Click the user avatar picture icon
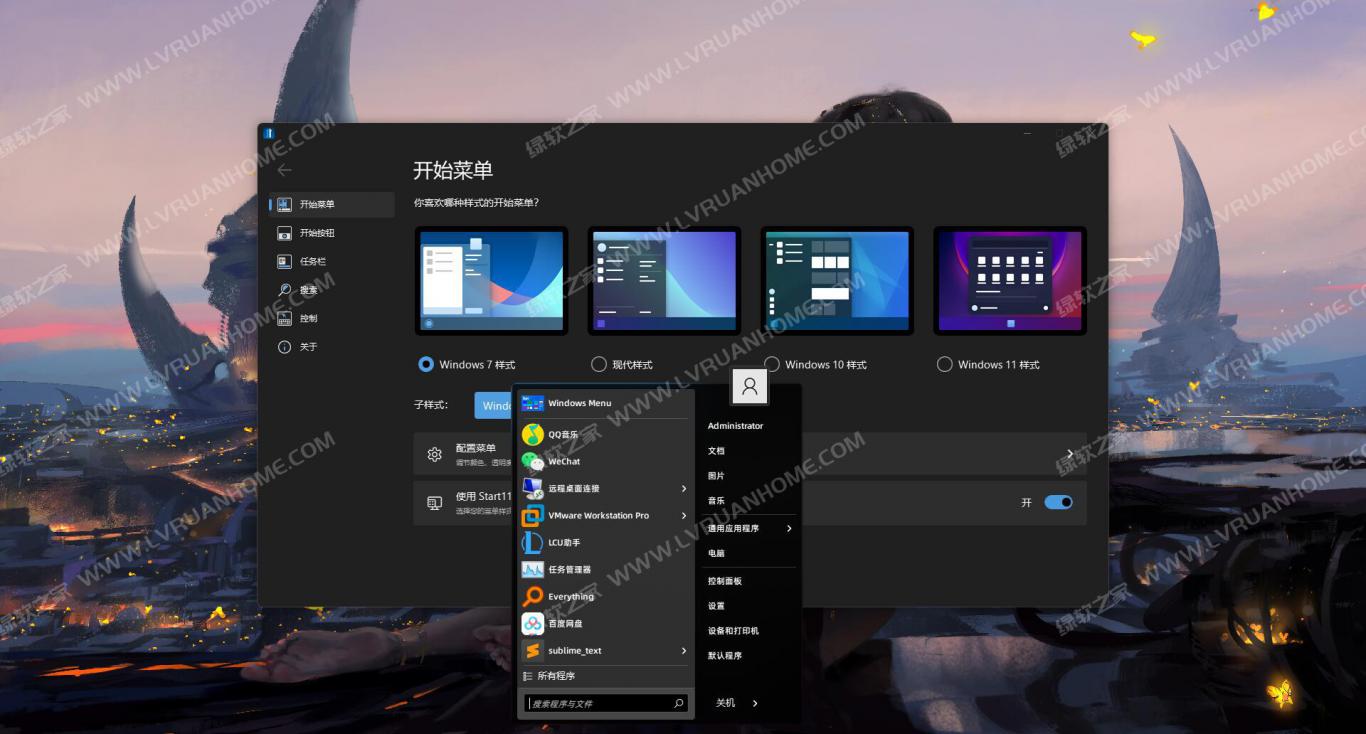The image size is (1366, 734). tap(750, 387)
